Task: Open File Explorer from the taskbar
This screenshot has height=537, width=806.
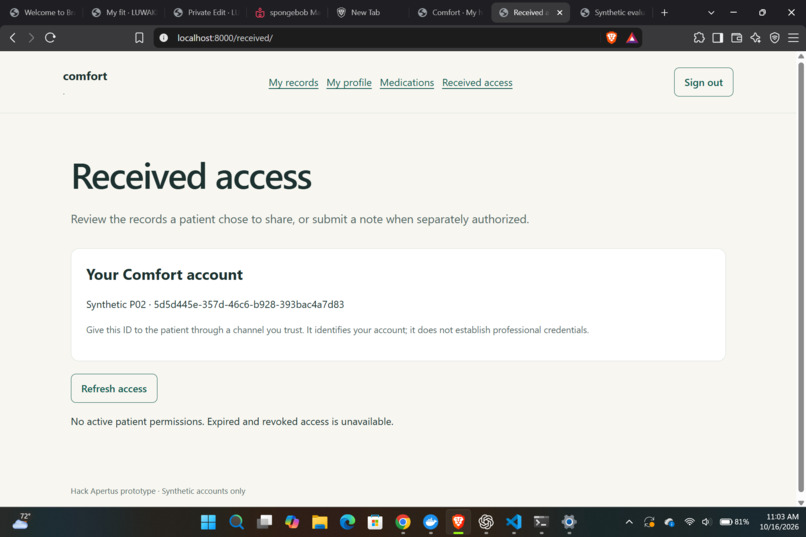Action: tap(320, 522)
